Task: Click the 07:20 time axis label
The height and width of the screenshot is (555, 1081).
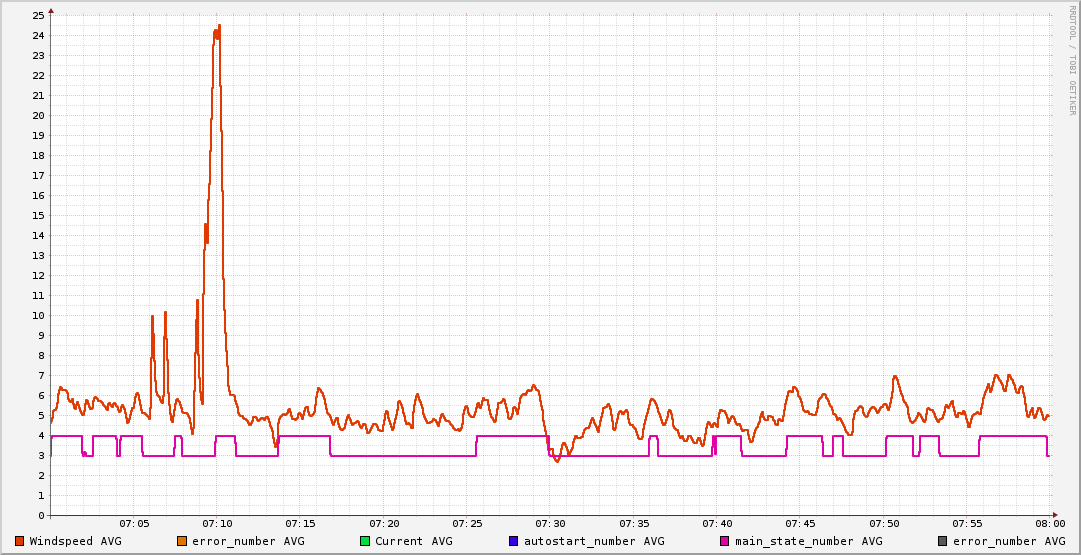Action: click(x=384, y=523)
